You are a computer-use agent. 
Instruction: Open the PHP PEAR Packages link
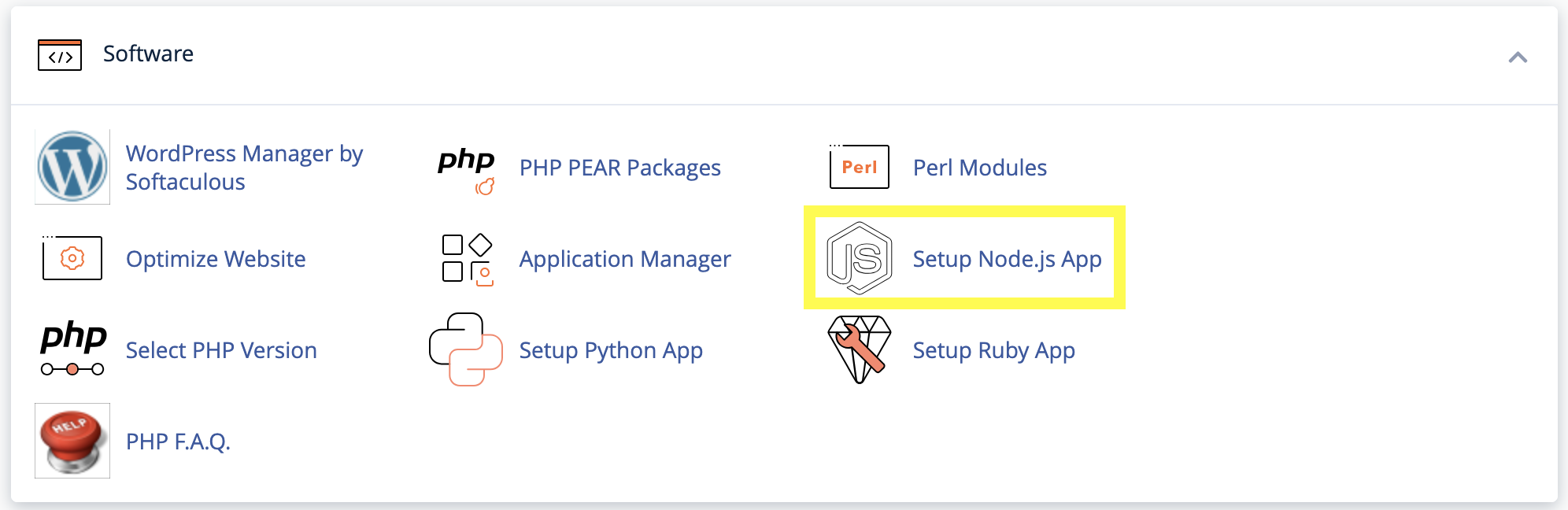click(x=619, y=168)
